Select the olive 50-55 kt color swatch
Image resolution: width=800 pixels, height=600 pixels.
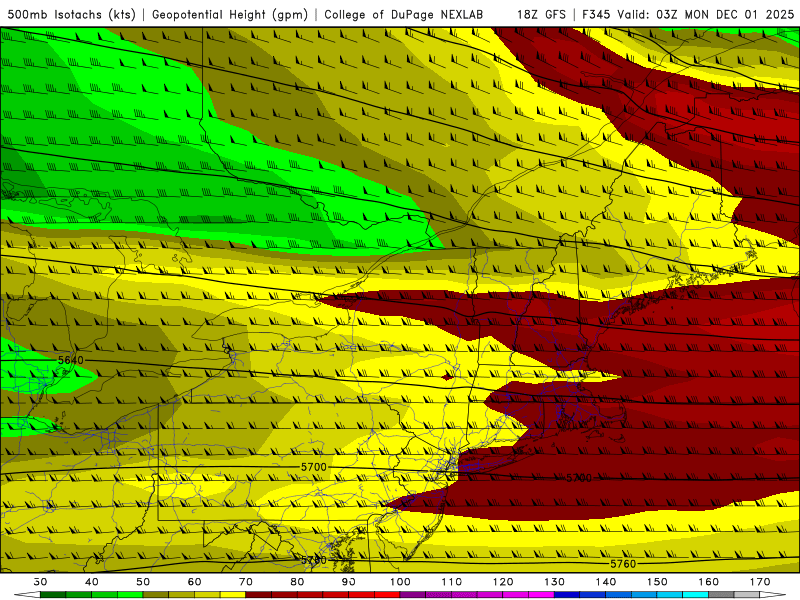[x=156, y=595]
